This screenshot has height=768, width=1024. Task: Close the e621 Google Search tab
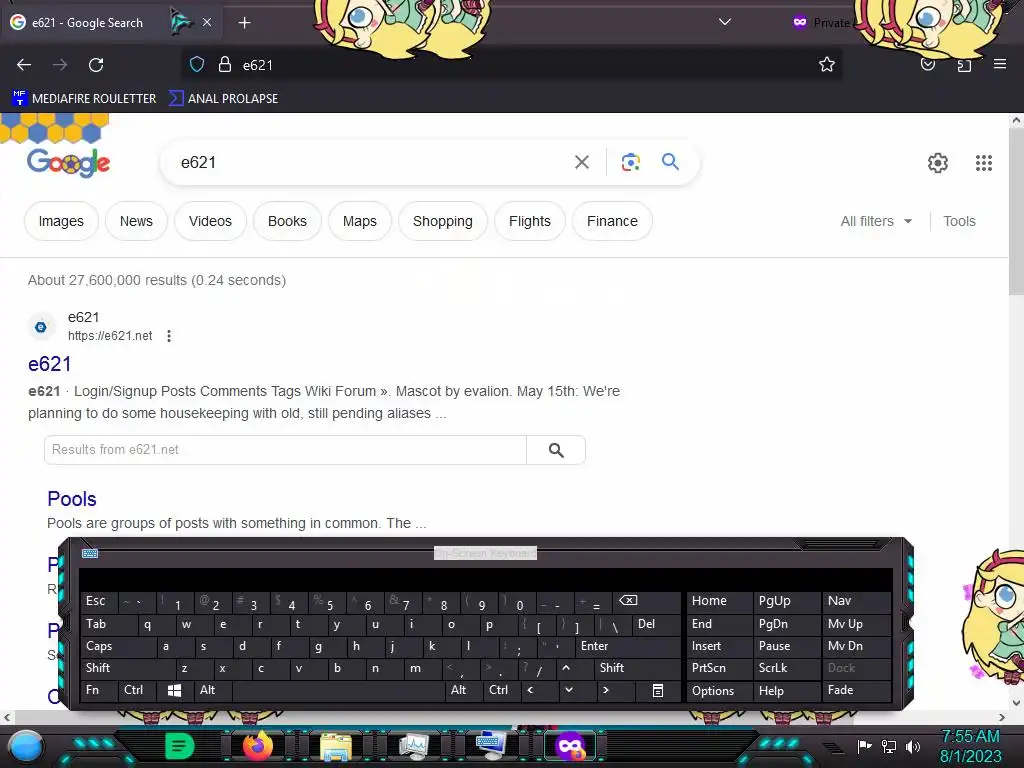coord(207,22)
